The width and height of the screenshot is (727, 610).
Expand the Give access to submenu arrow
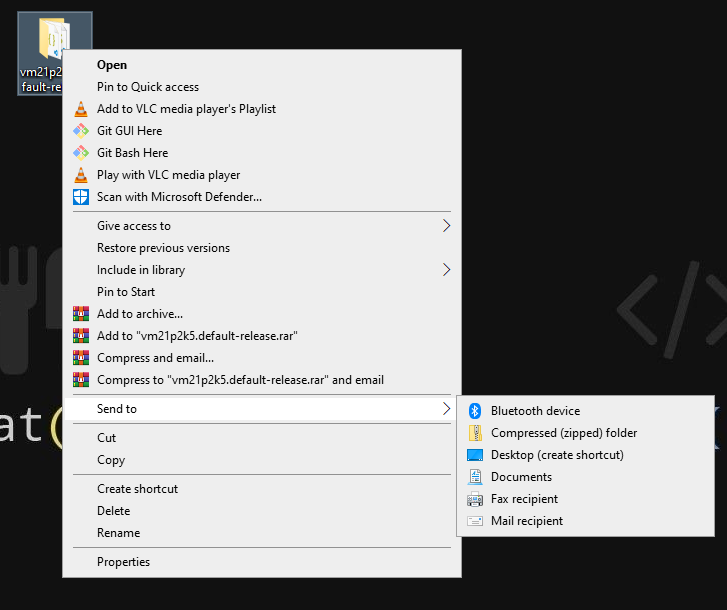(446, 226)
